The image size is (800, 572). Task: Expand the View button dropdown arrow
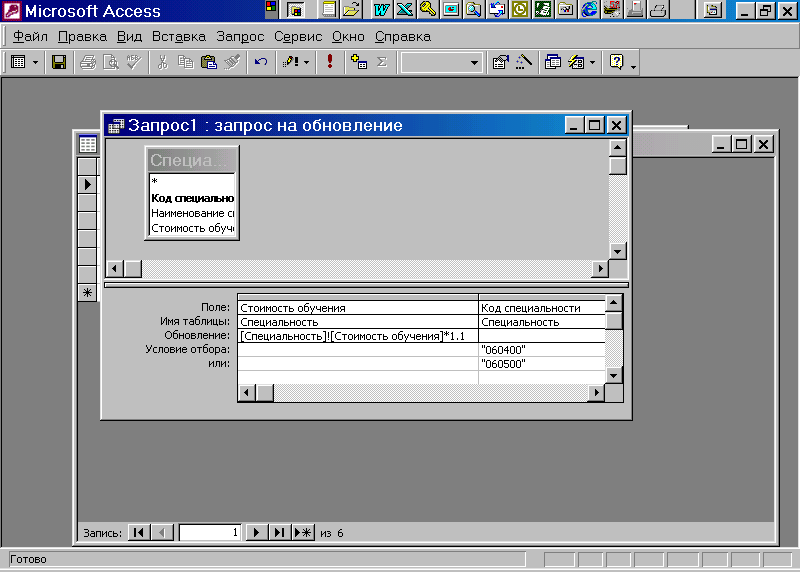pyautogui.click(x=35, y=62)
